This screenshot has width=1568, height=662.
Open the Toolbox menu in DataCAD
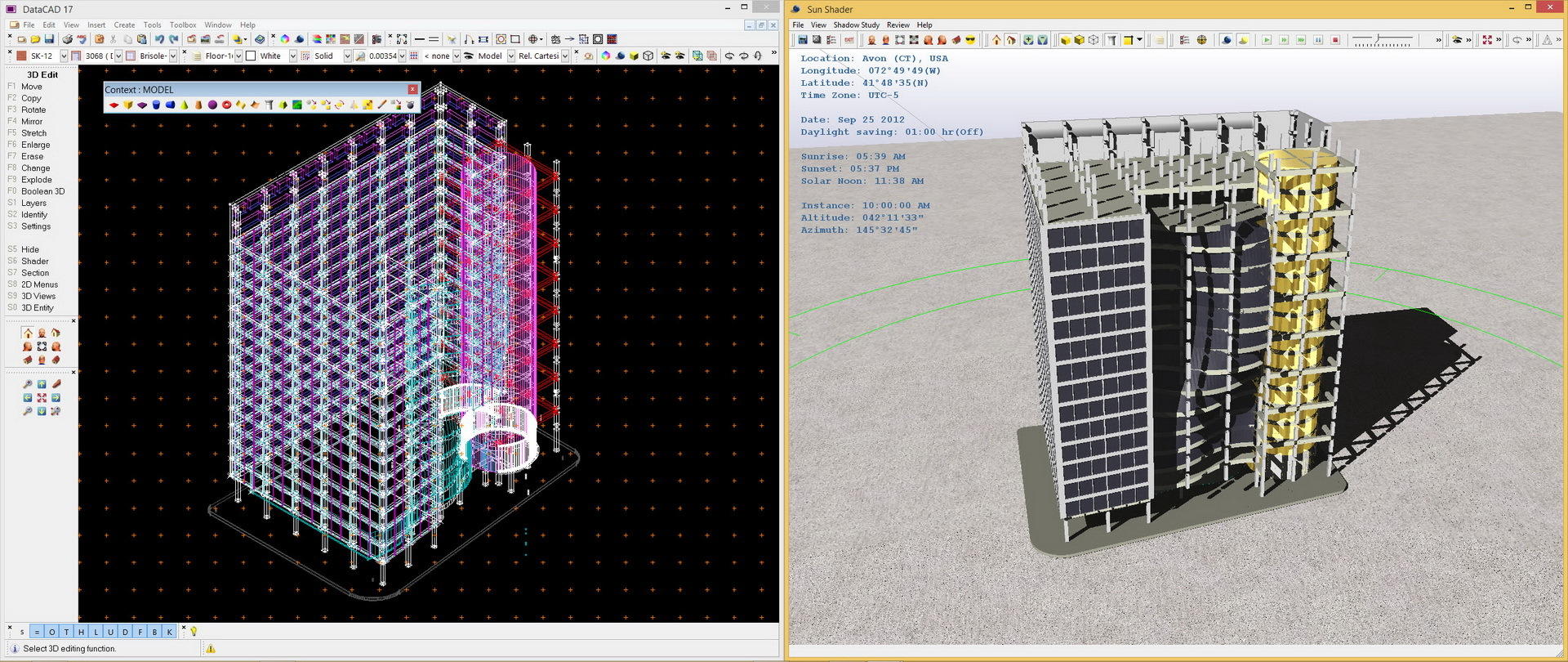pyautogui.click(x=183, y=25)
